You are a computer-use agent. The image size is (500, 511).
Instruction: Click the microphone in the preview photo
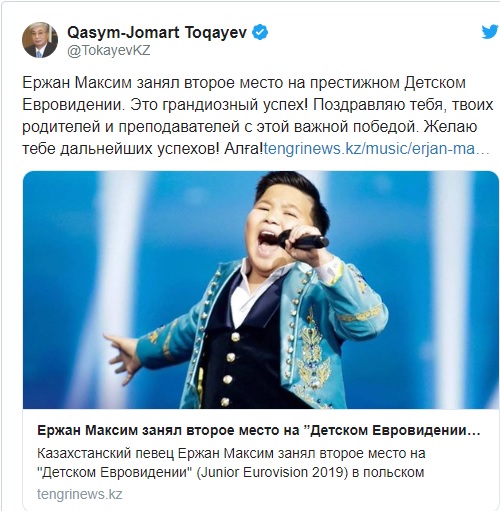tap(303, 239)
